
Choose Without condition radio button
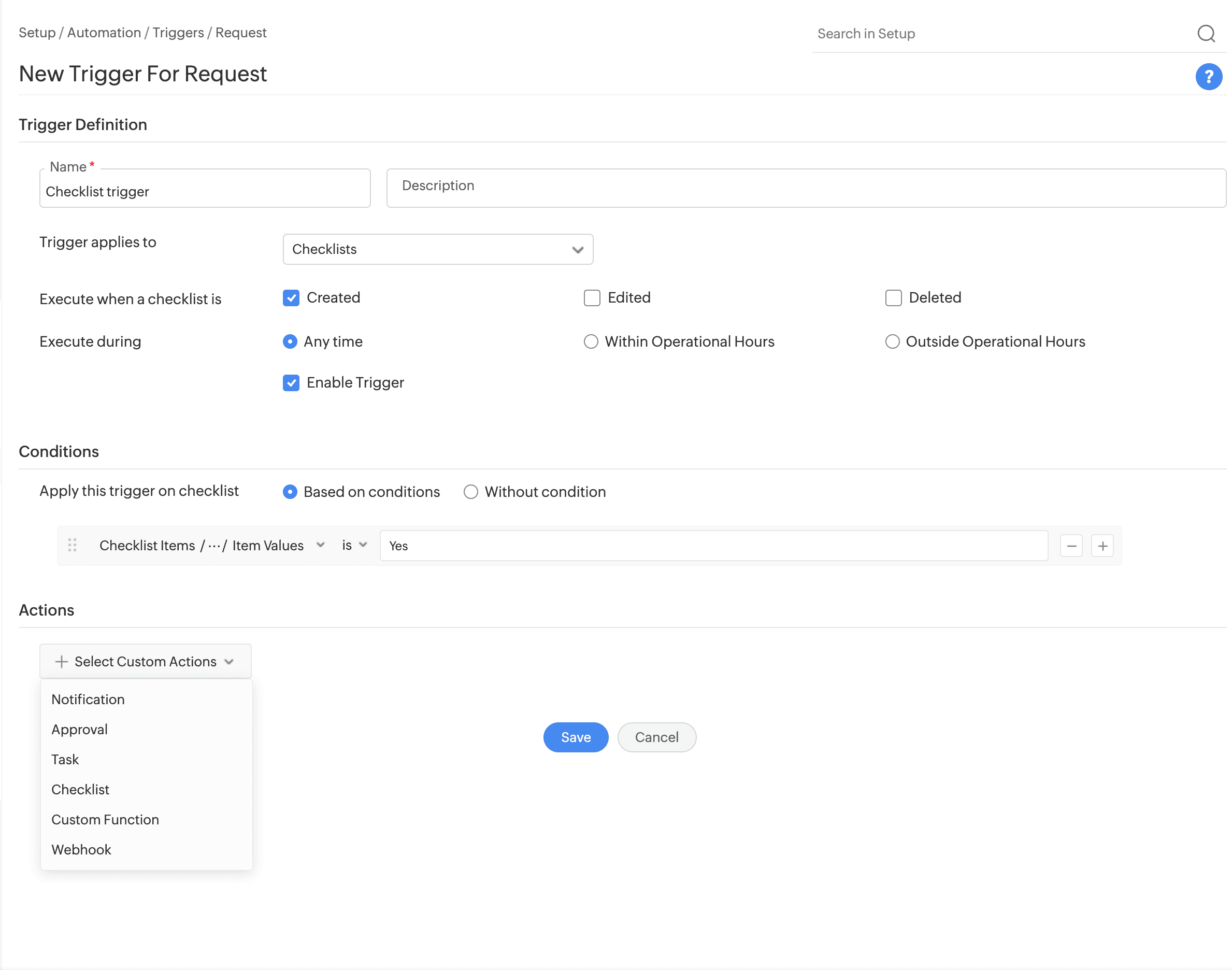point(470,492)
